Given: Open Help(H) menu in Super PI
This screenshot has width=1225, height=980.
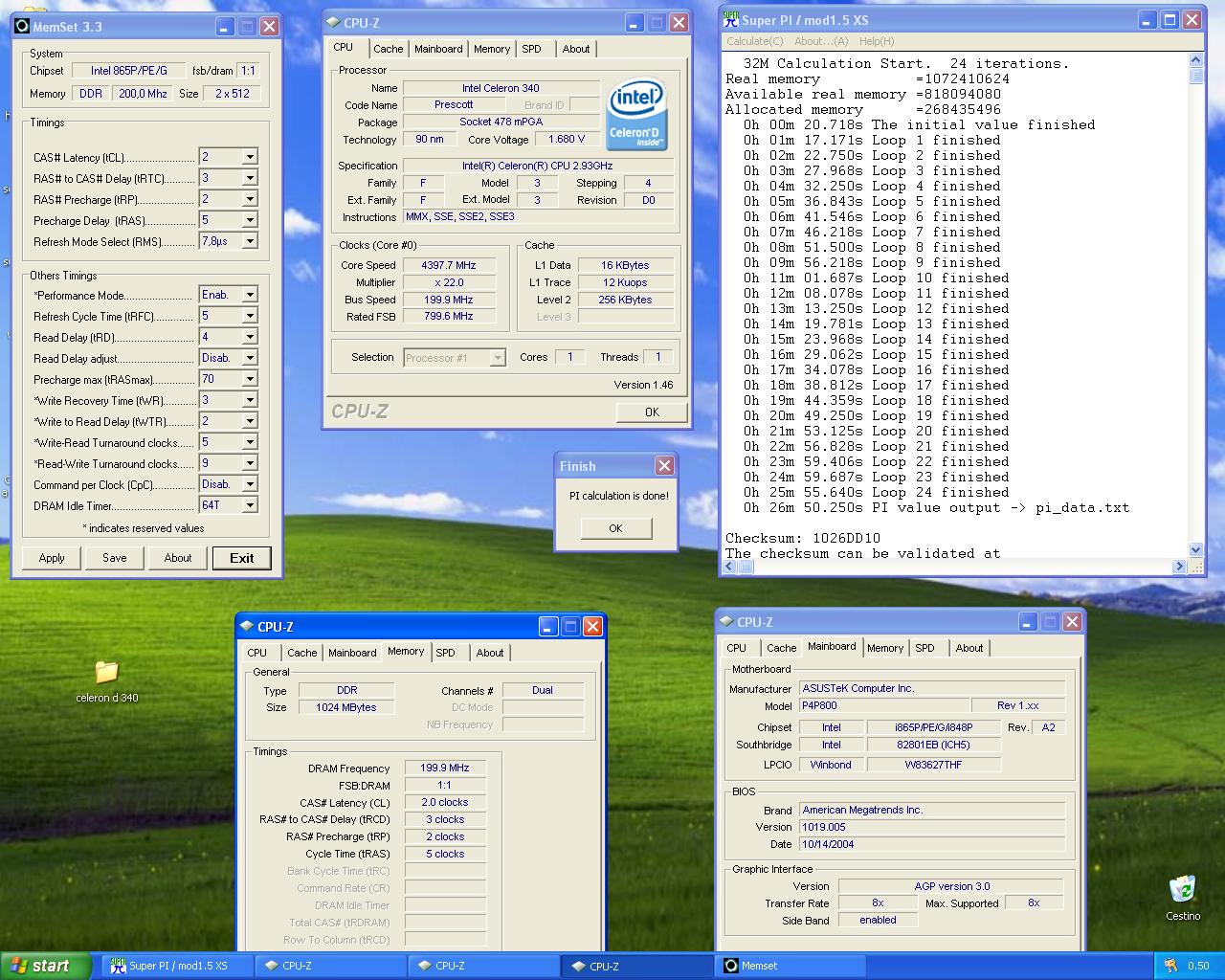Looking at the screenshot, I should (877, 41).
